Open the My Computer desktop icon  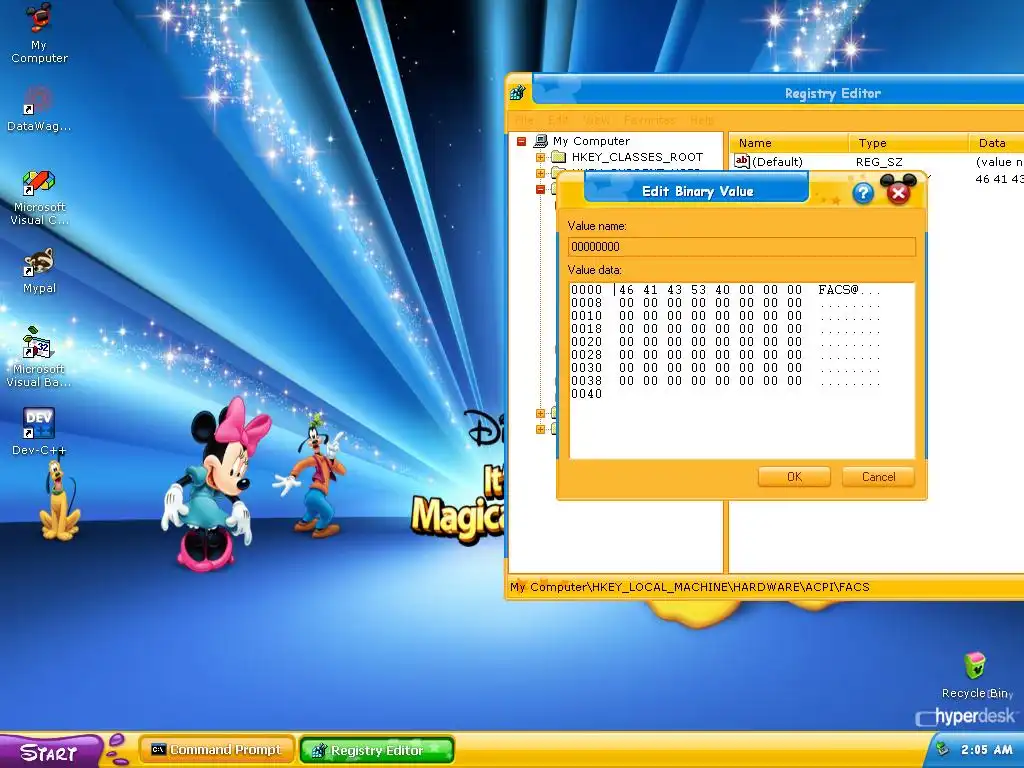39,33
